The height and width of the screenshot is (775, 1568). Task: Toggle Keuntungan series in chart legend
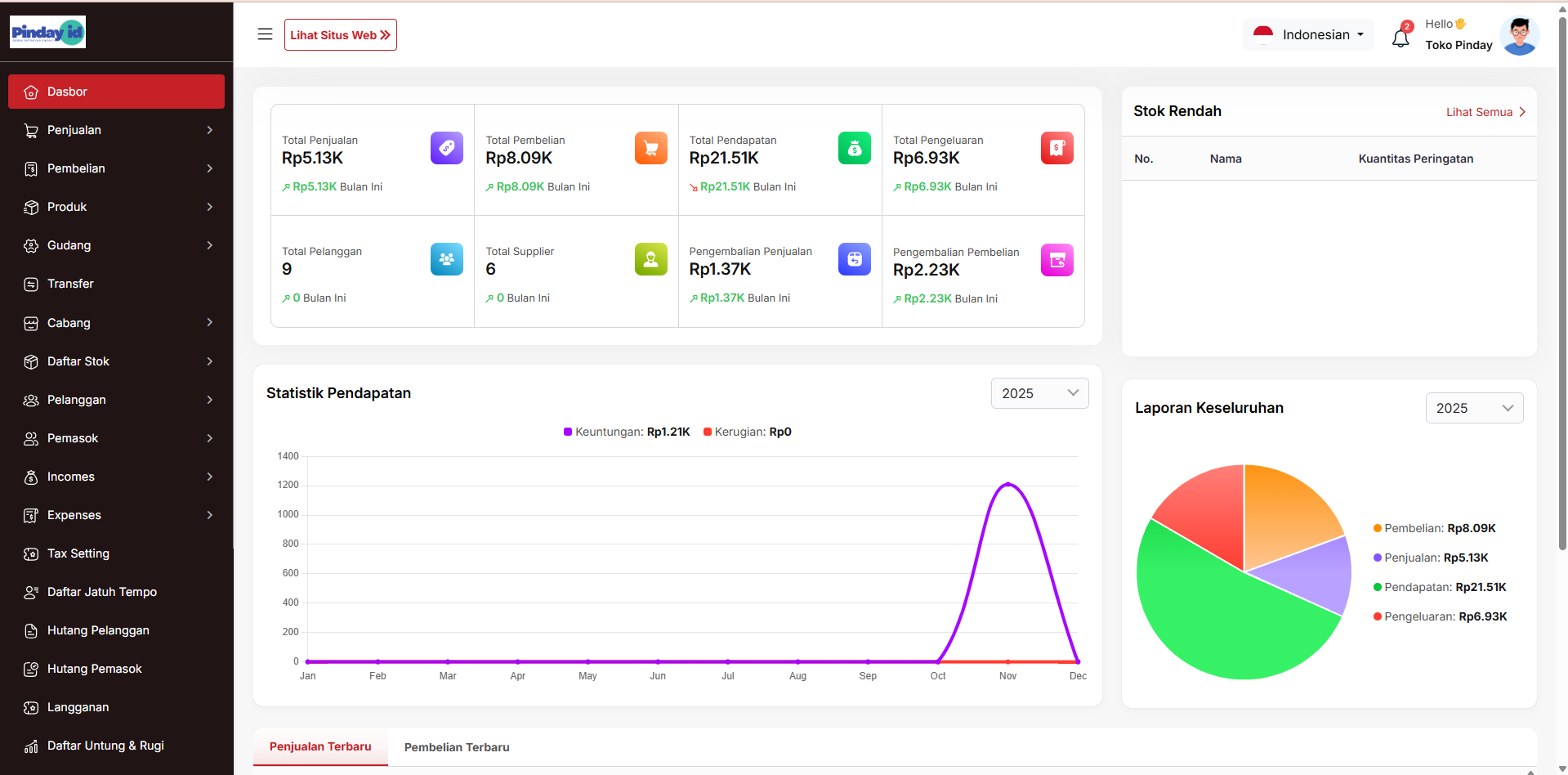tap(627, 432)
